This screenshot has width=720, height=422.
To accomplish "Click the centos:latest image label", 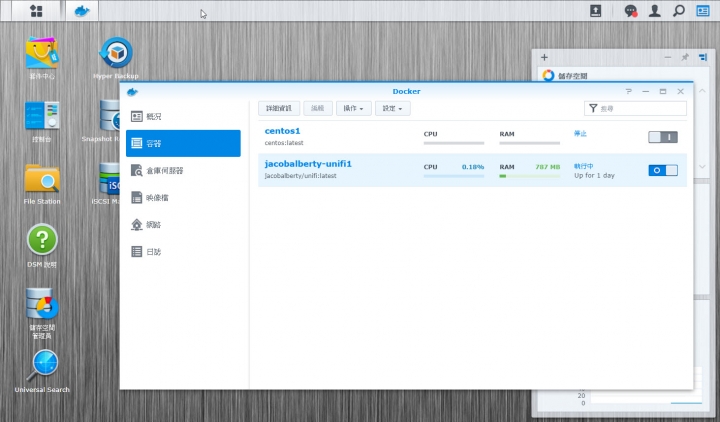I will point(284,143).
